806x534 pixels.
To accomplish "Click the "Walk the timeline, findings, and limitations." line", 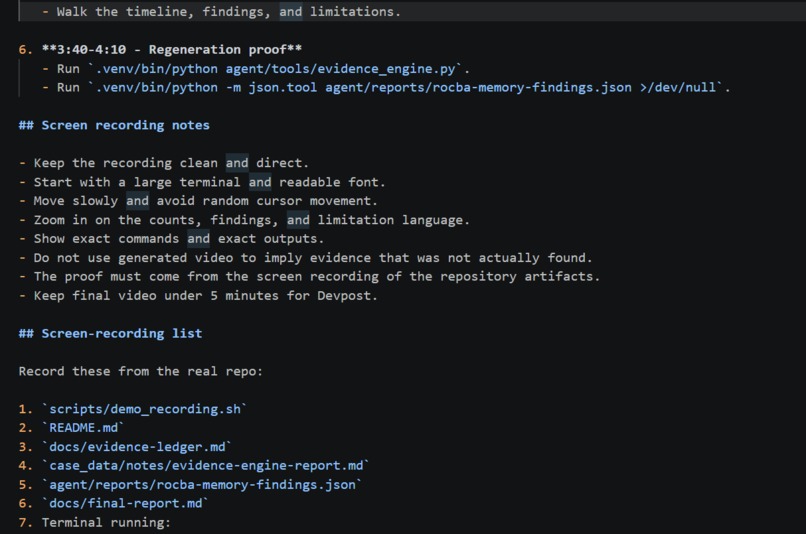I will 221,11.
